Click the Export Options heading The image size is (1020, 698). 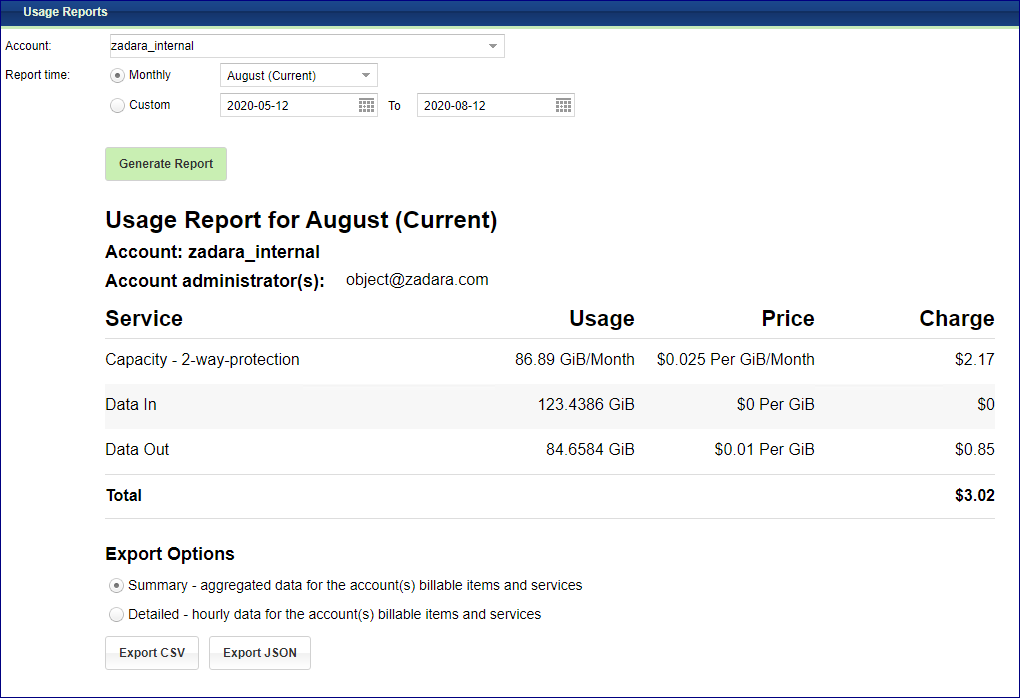tap(170, 554)
